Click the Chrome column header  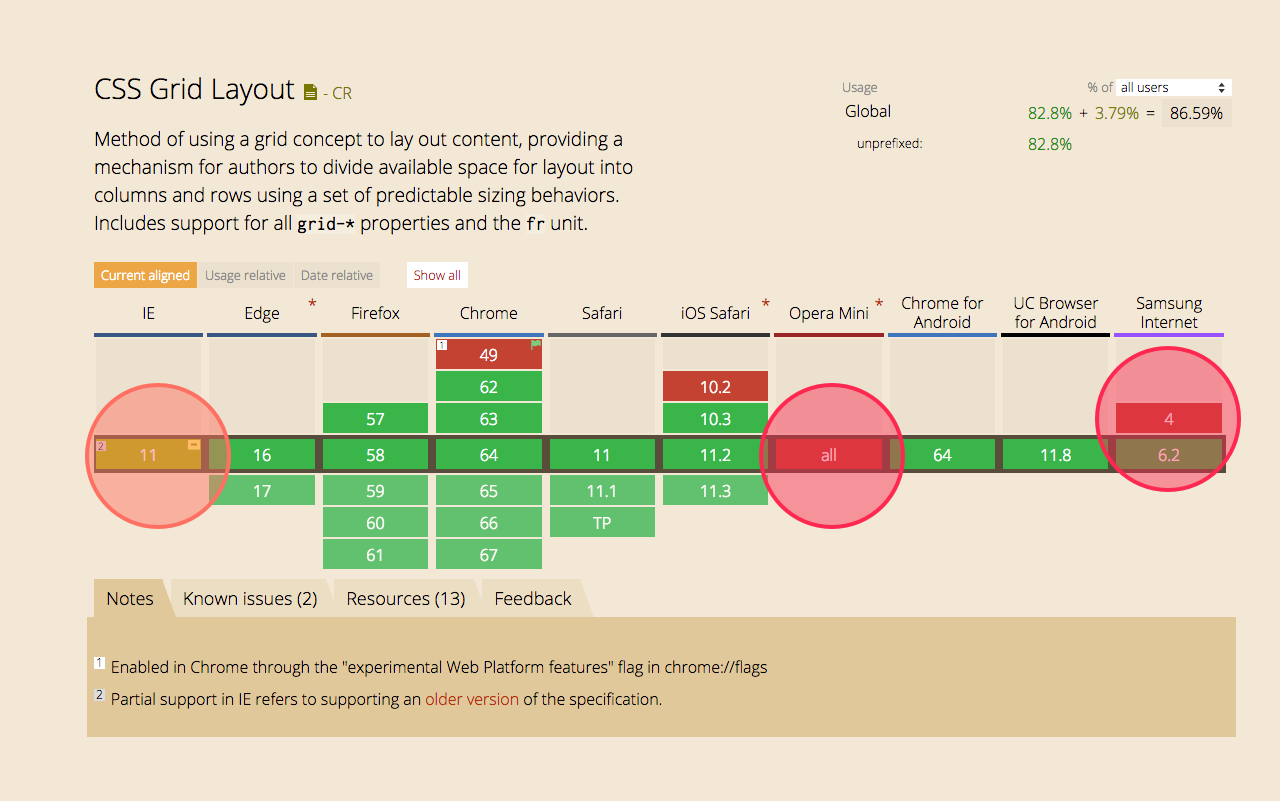488,313
